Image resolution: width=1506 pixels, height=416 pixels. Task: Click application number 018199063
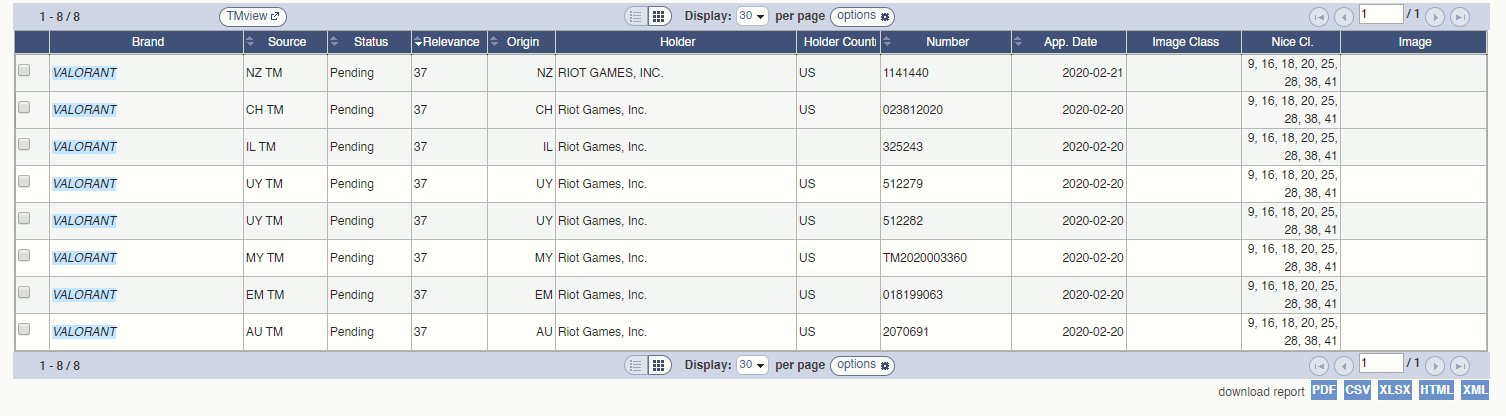913,295
